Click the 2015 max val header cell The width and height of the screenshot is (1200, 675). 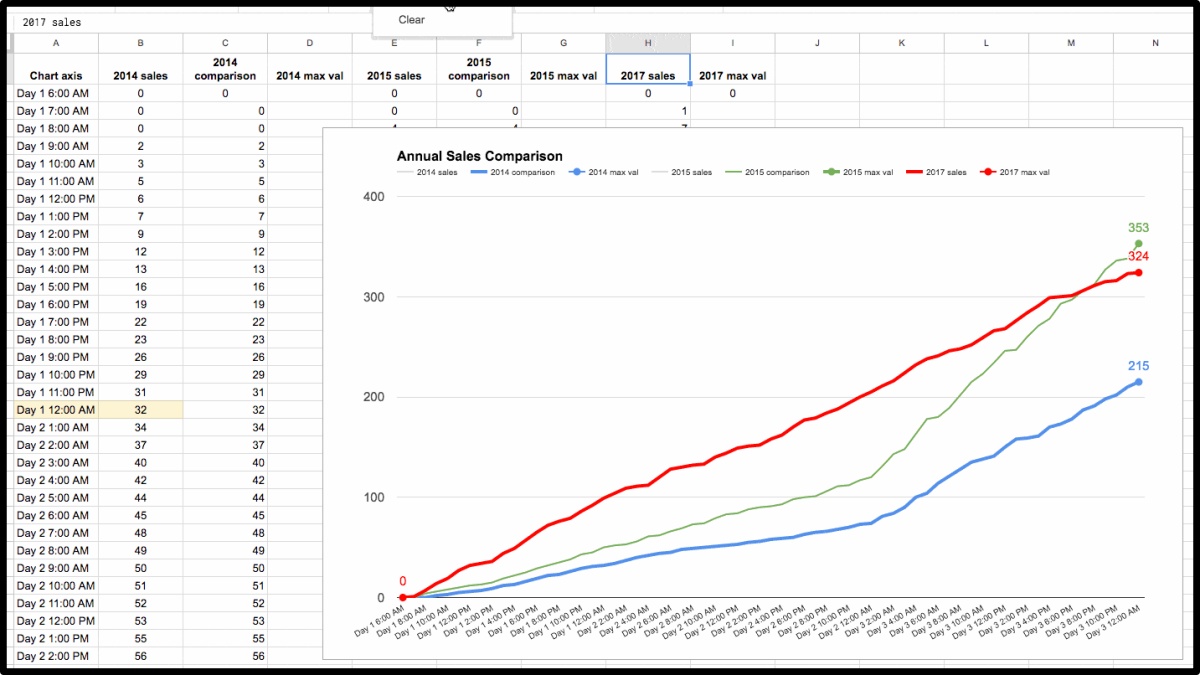(563, 75)
